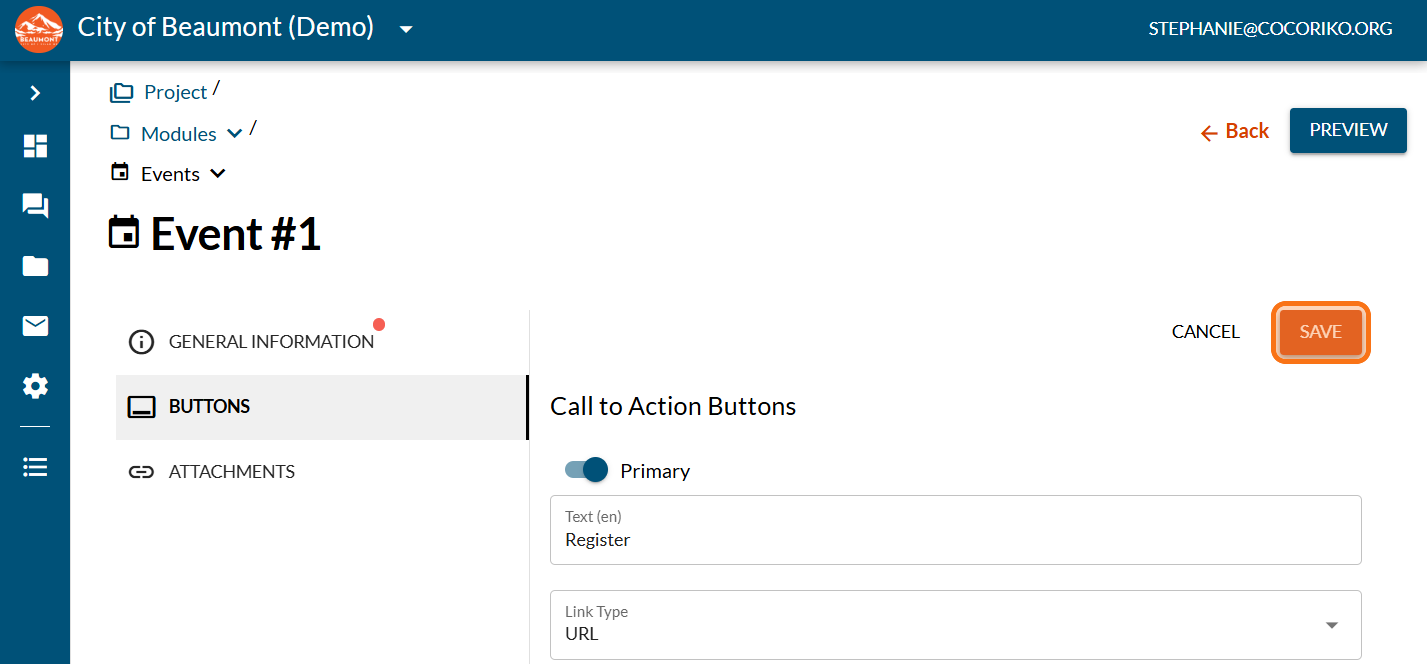Image resolution: width=1427 pixels, height=664 pixels.
Task: Expand the left sidebar navigation chevron
Action: (x=35, y=93)
